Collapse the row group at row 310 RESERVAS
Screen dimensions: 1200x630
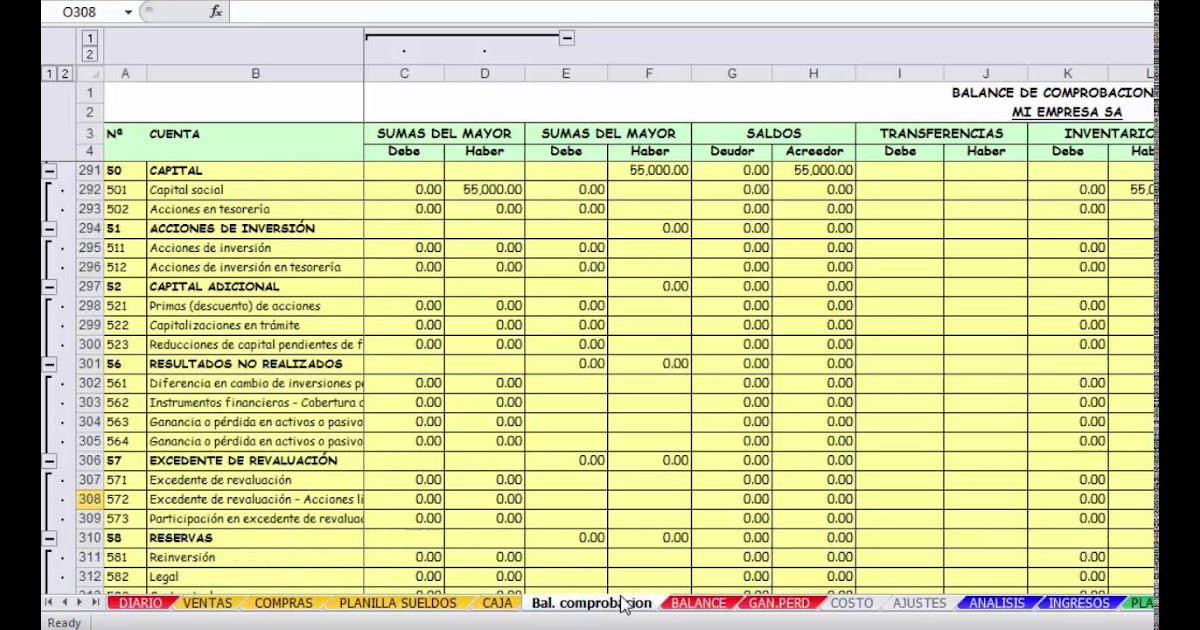click(50, 538)
